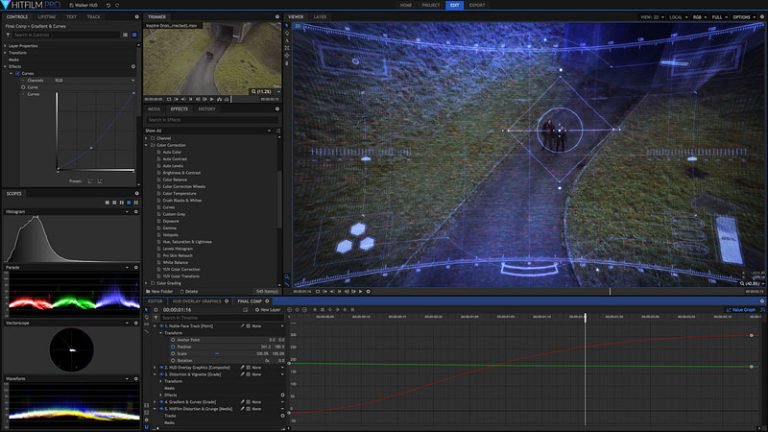
Task: Switch to the Home tab
Action: coord(406,5)
